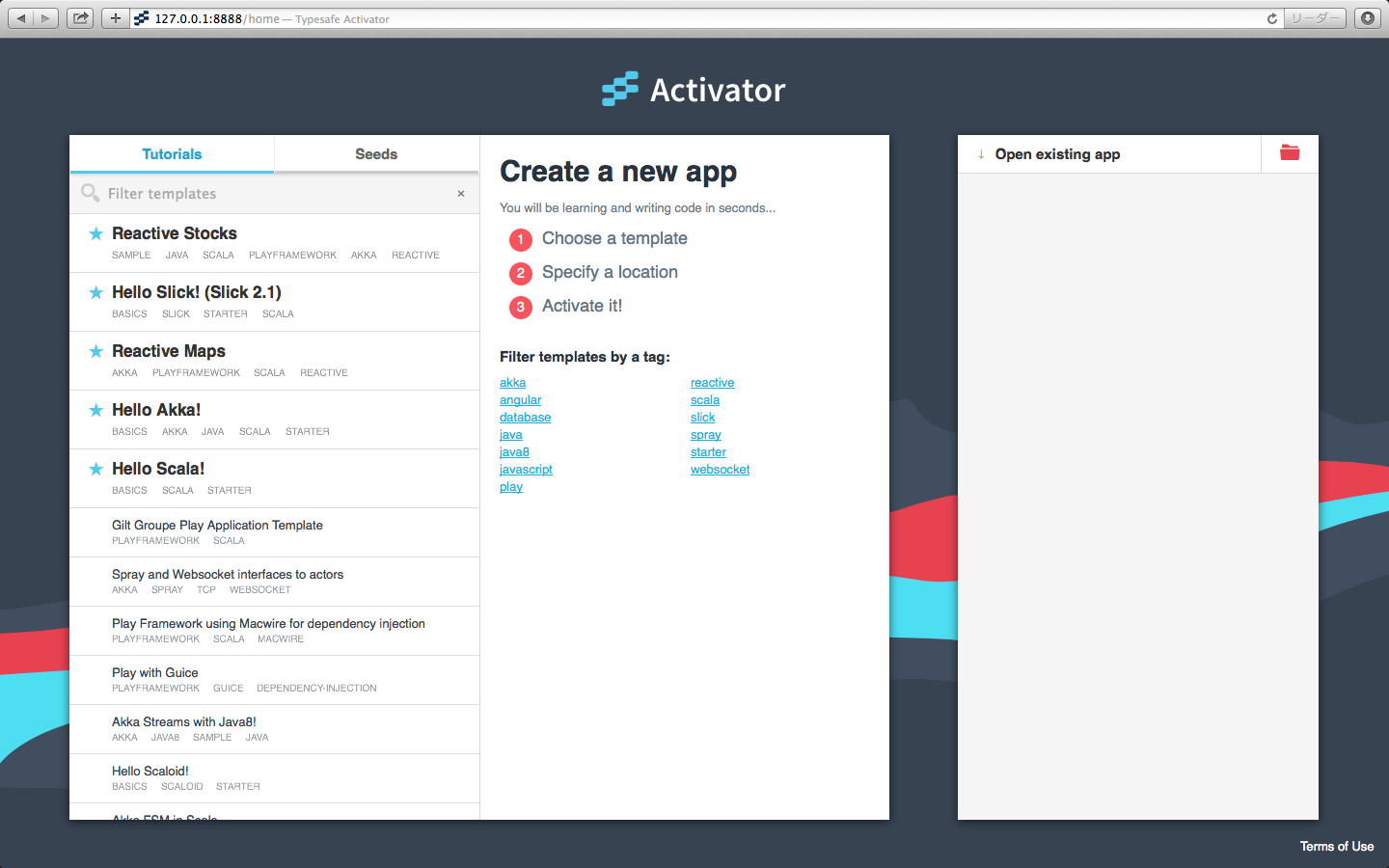Filter templates by websocket tag
The image size is (1389, 868).
click(720, 470)
